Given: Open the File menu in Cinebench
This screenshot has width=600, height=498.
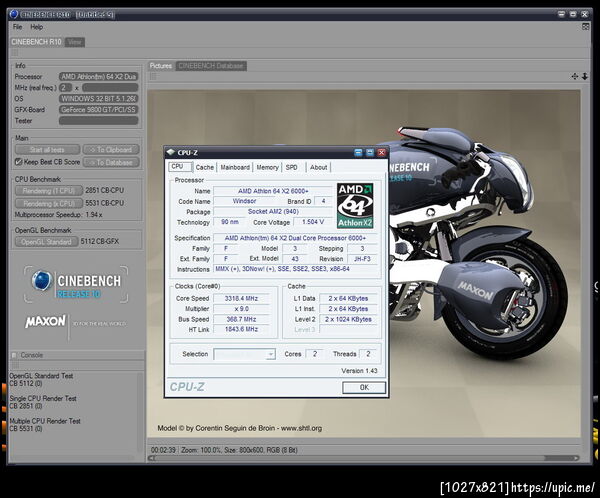Looking at the screenshot, I should (18, 27).
